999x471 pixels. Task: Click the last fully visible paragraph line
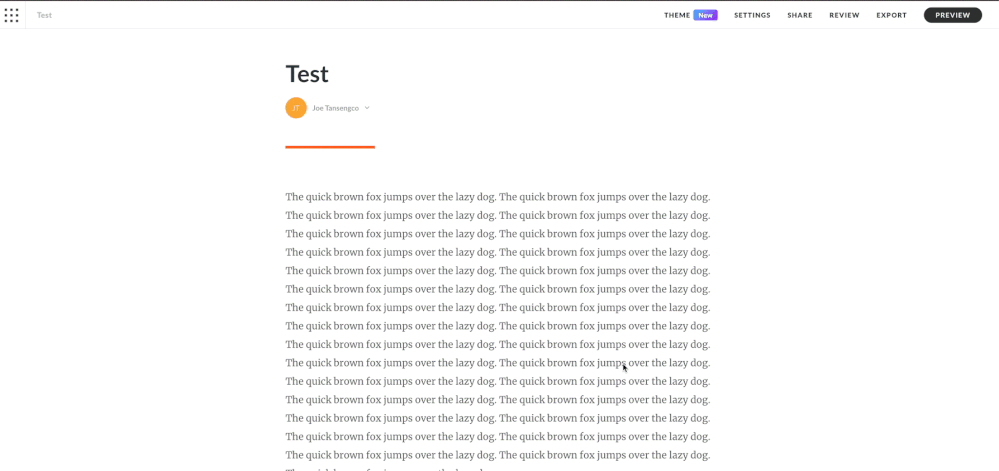(497, 455)
